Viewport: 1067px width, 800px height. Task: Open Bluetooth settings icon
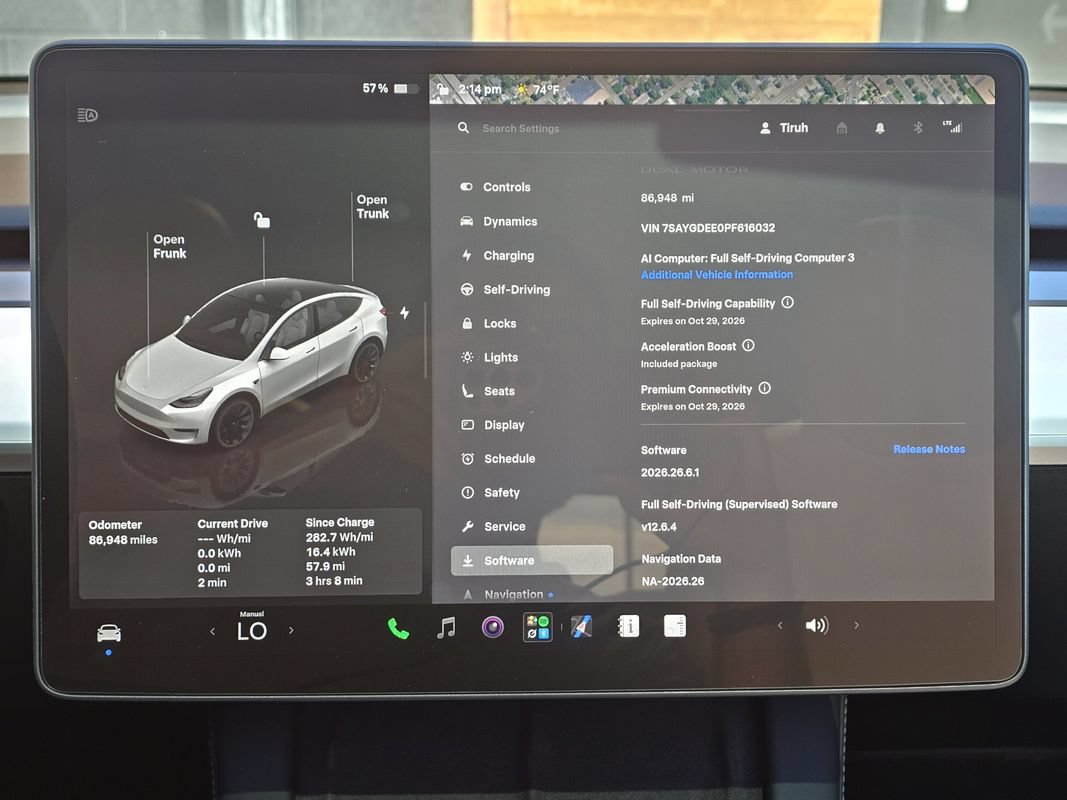(x=917, y=128)
